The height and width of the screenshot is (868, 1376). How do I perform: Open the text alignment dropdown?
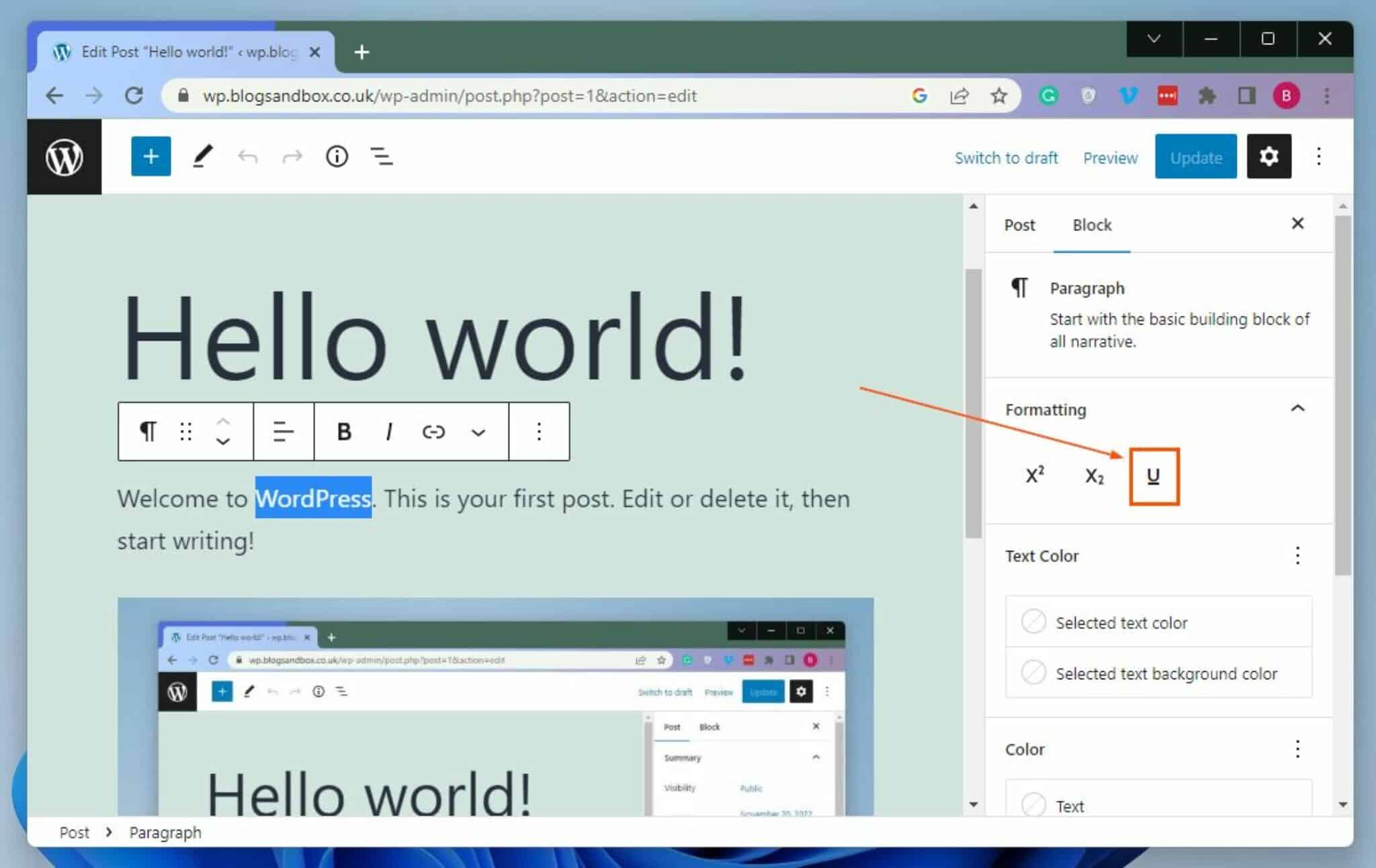[x=283, y=431]
